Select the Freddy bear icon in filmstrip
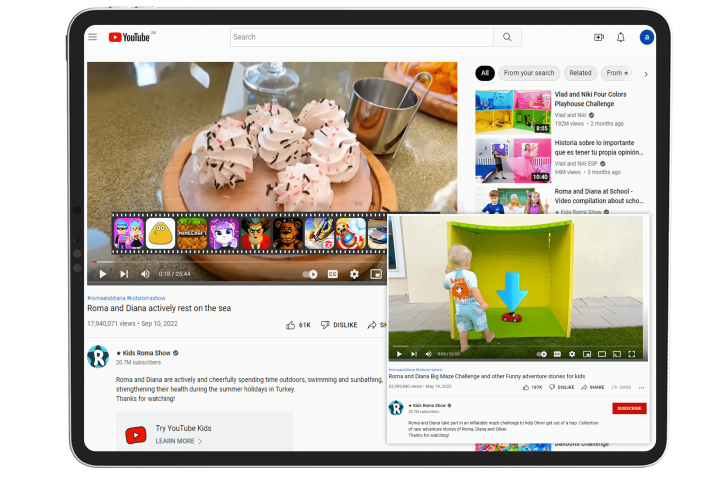Screen dimensions: 713x480 click(287, 233)
